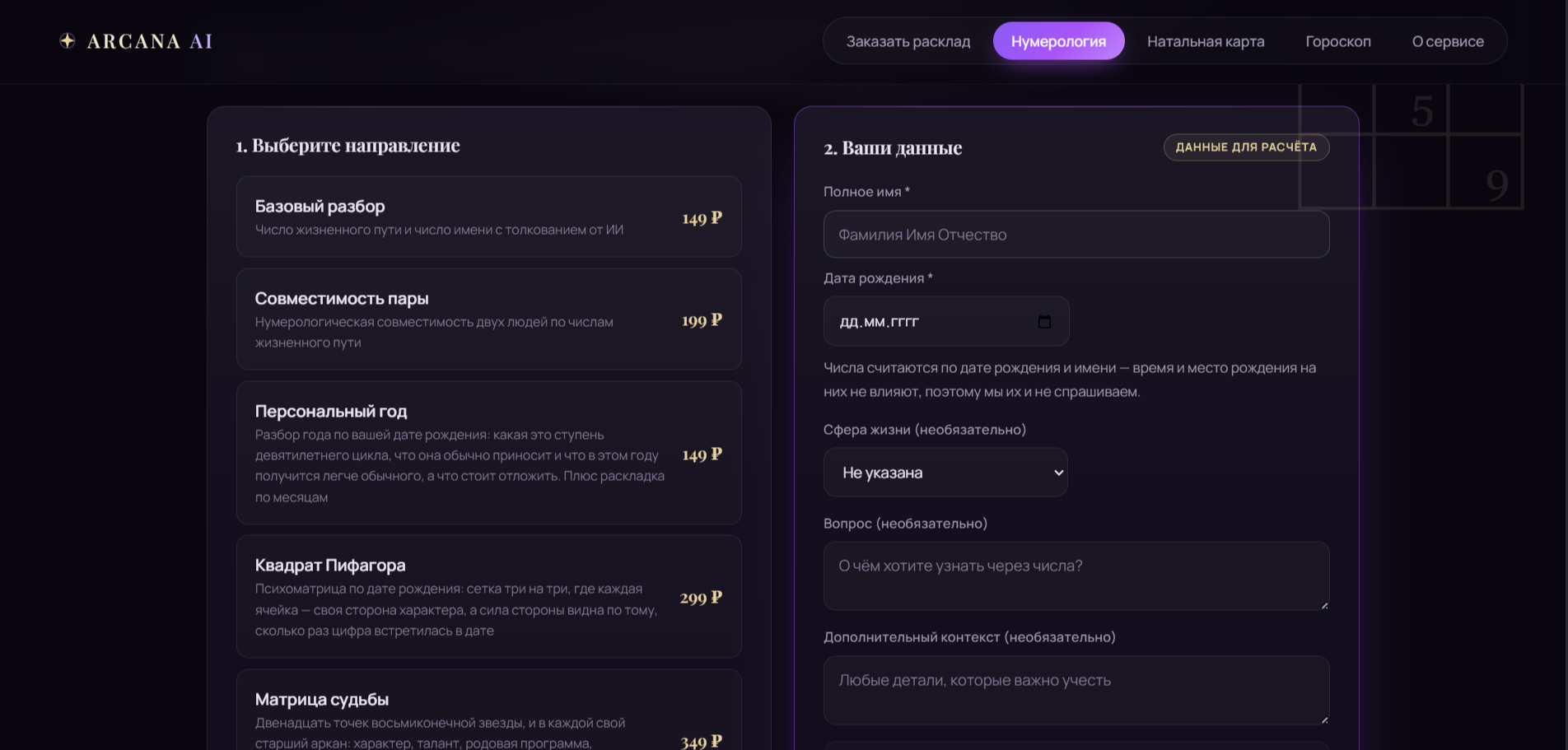The width and height of the screenshot is (1568, 750).
Task: Expand the Сфера жизни dropdown chevron
Action: 1058,473
